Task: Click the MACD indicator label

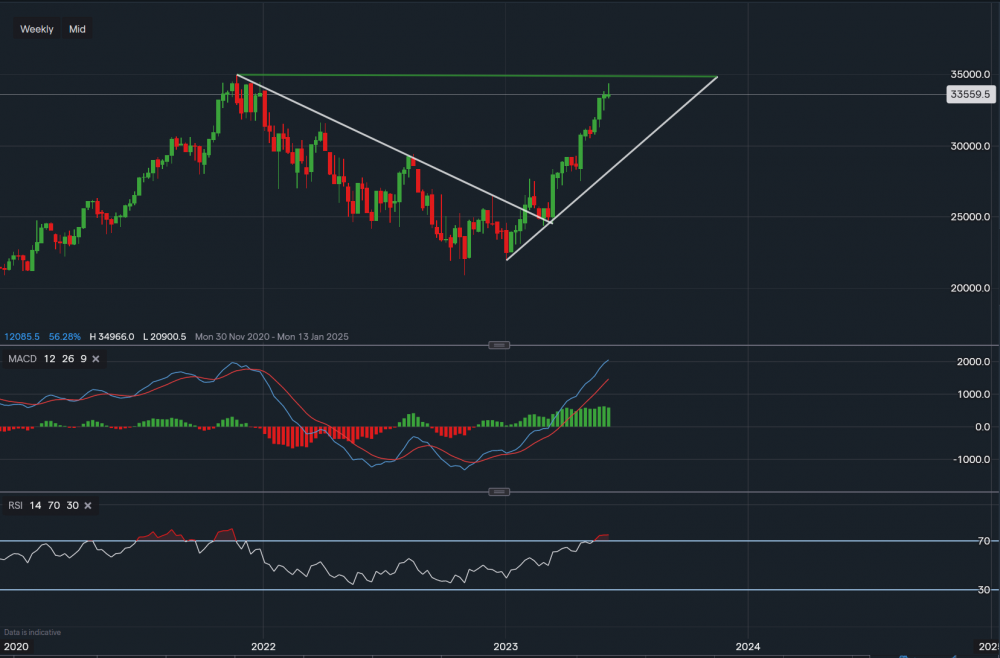Action: [22, 359]
